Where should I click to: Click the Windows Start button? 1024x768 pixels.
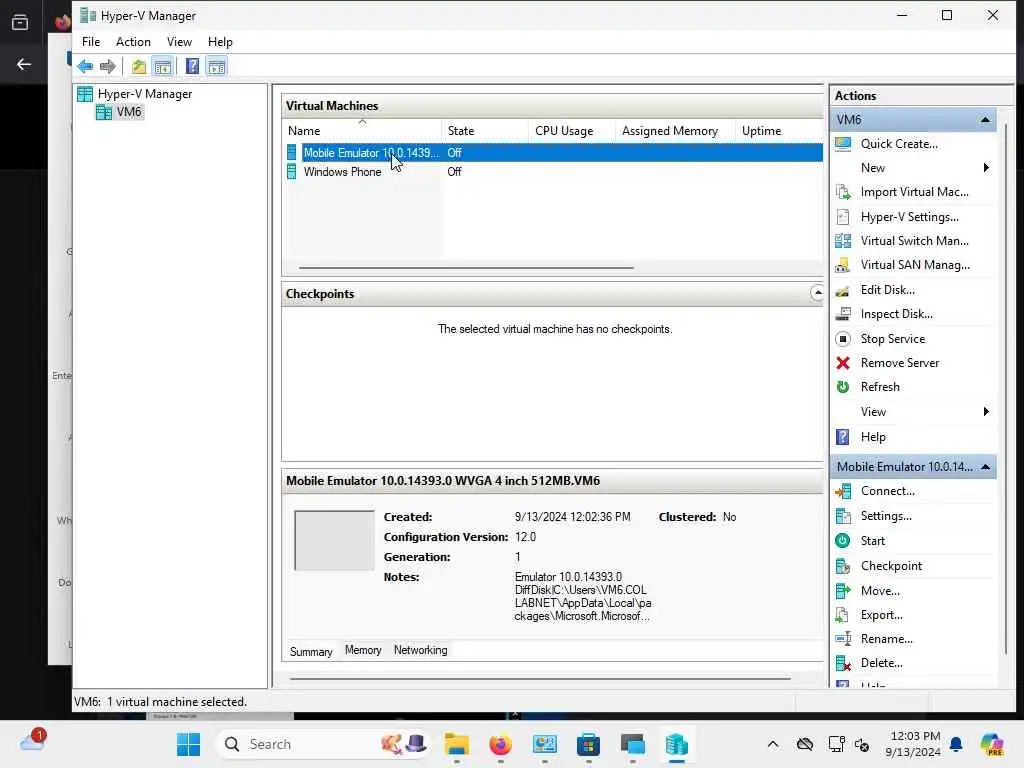(189, 744)
